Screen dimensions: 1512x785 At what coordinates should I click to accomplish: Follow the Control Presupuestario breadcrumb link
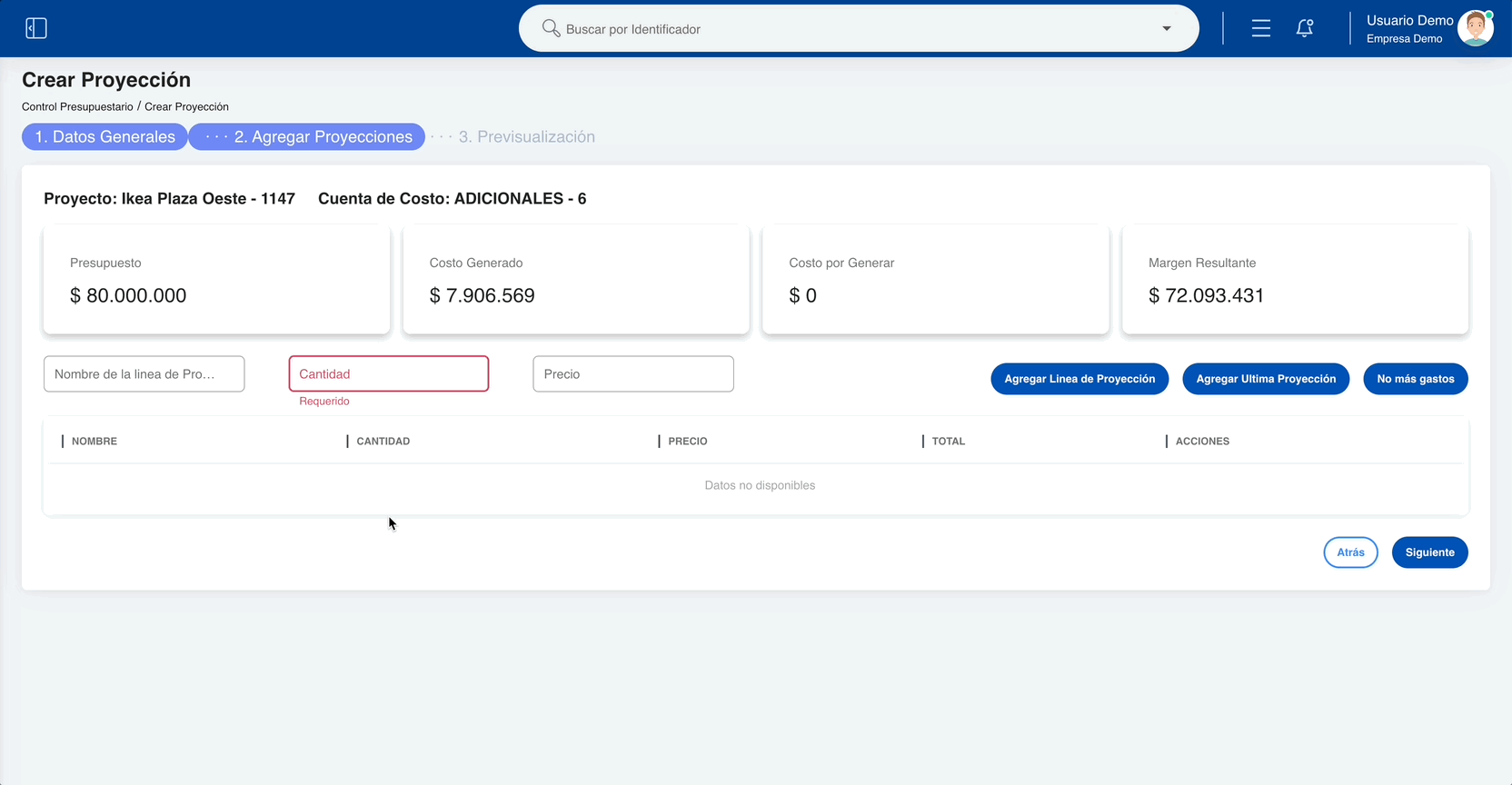tap(77, 106)
